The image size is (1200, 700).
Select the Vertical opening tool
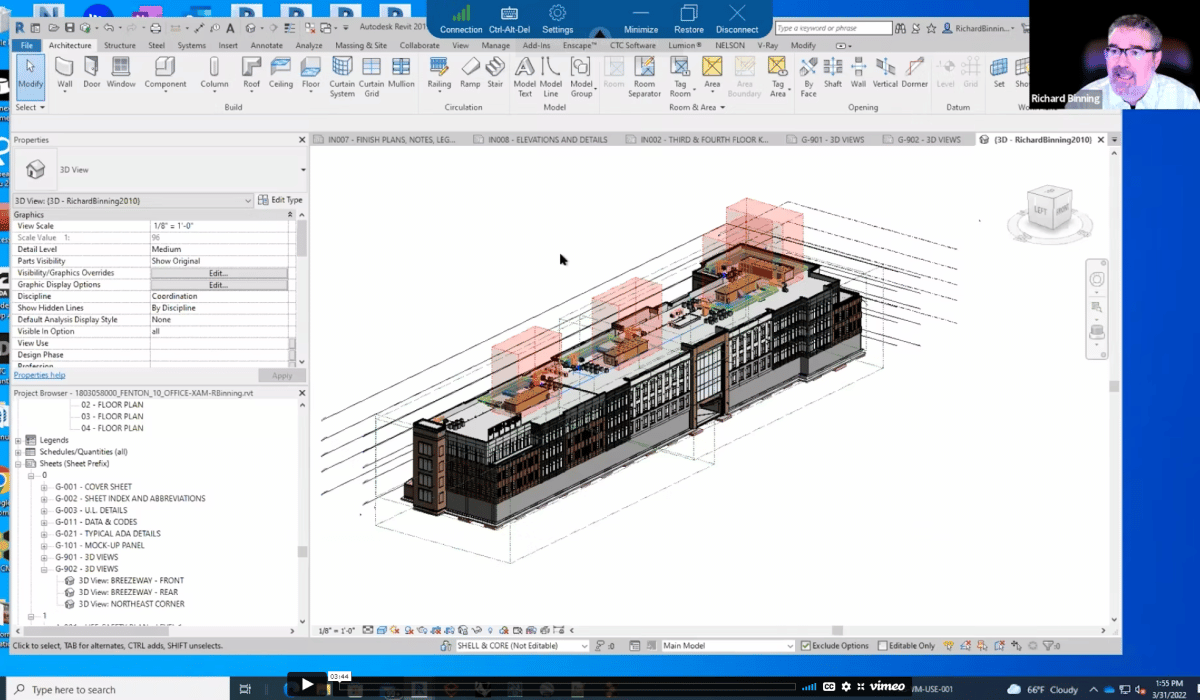pyautogui.click(x=885, y=72)
